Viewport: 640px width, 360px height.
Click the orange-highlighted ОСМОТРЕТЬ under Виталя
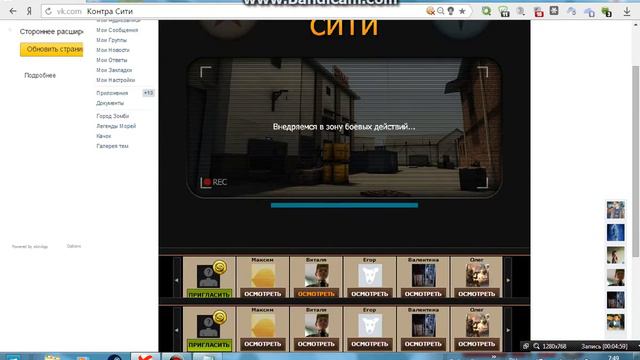point(316,294)
